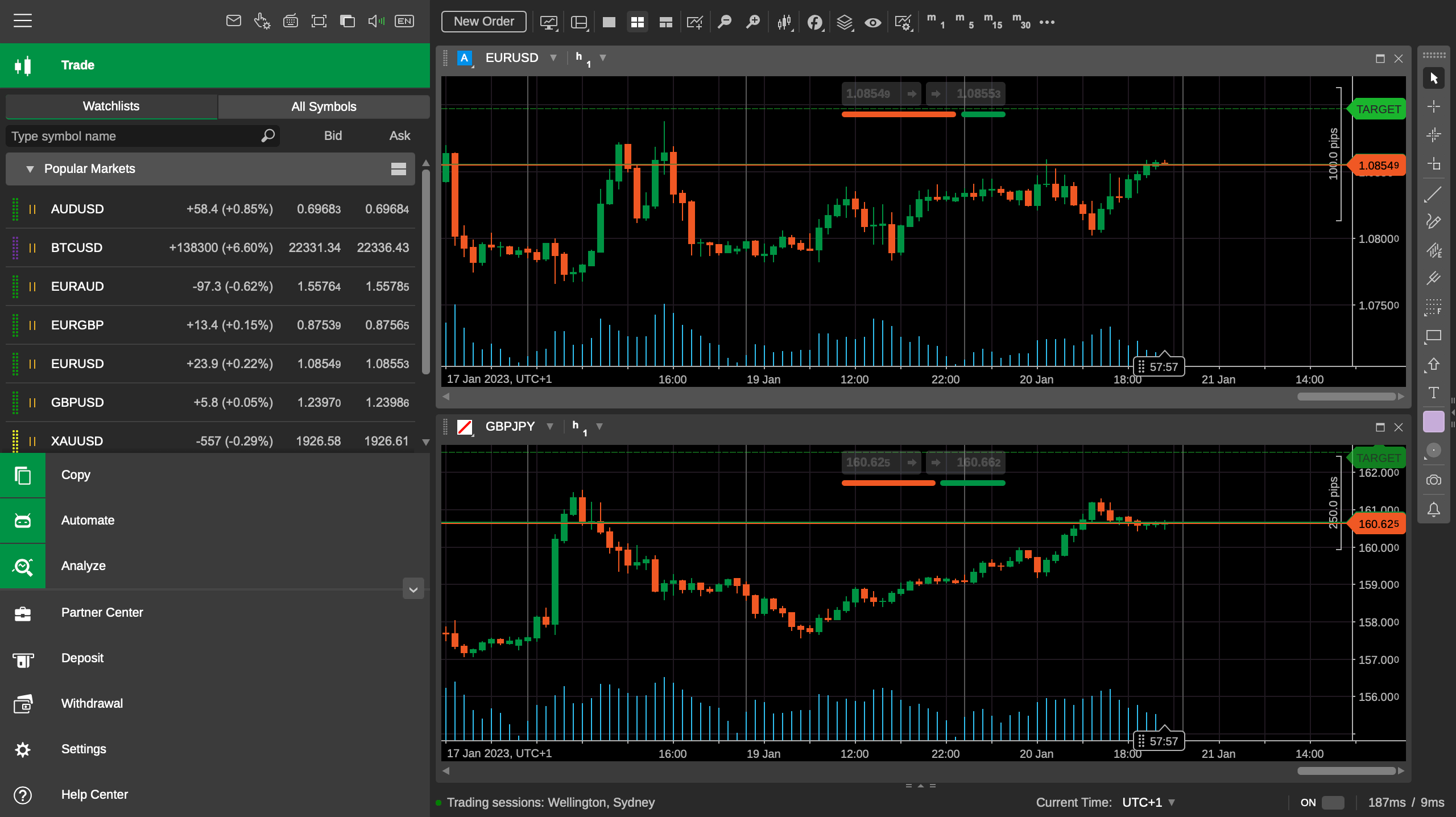The image size is (1456, 817).
Task: Open the GBPJPY chart settings dropdown
Action: point(551,426)
